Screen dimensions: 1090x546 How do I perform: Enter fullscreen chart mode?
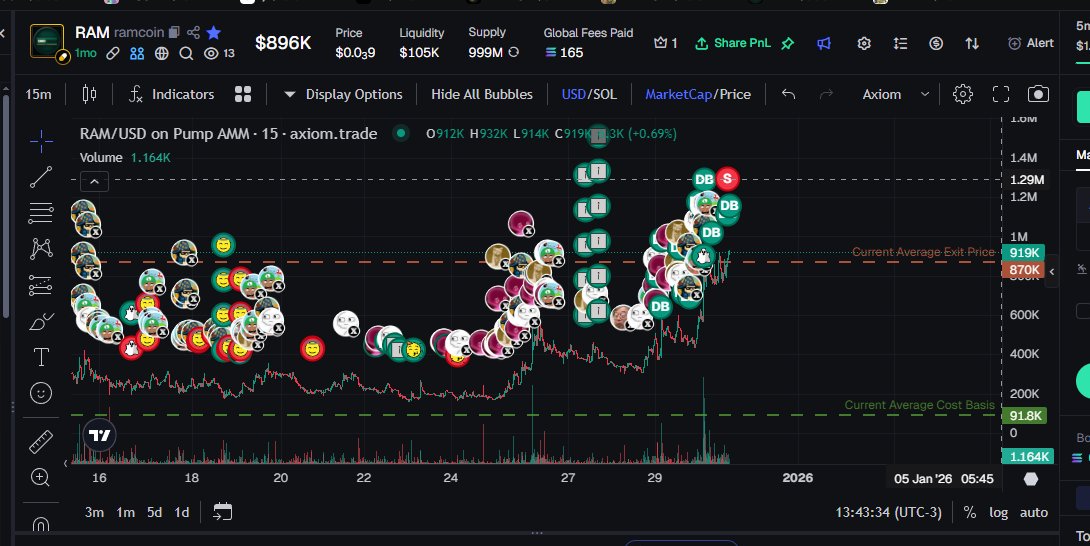[x=1000, y=94]
